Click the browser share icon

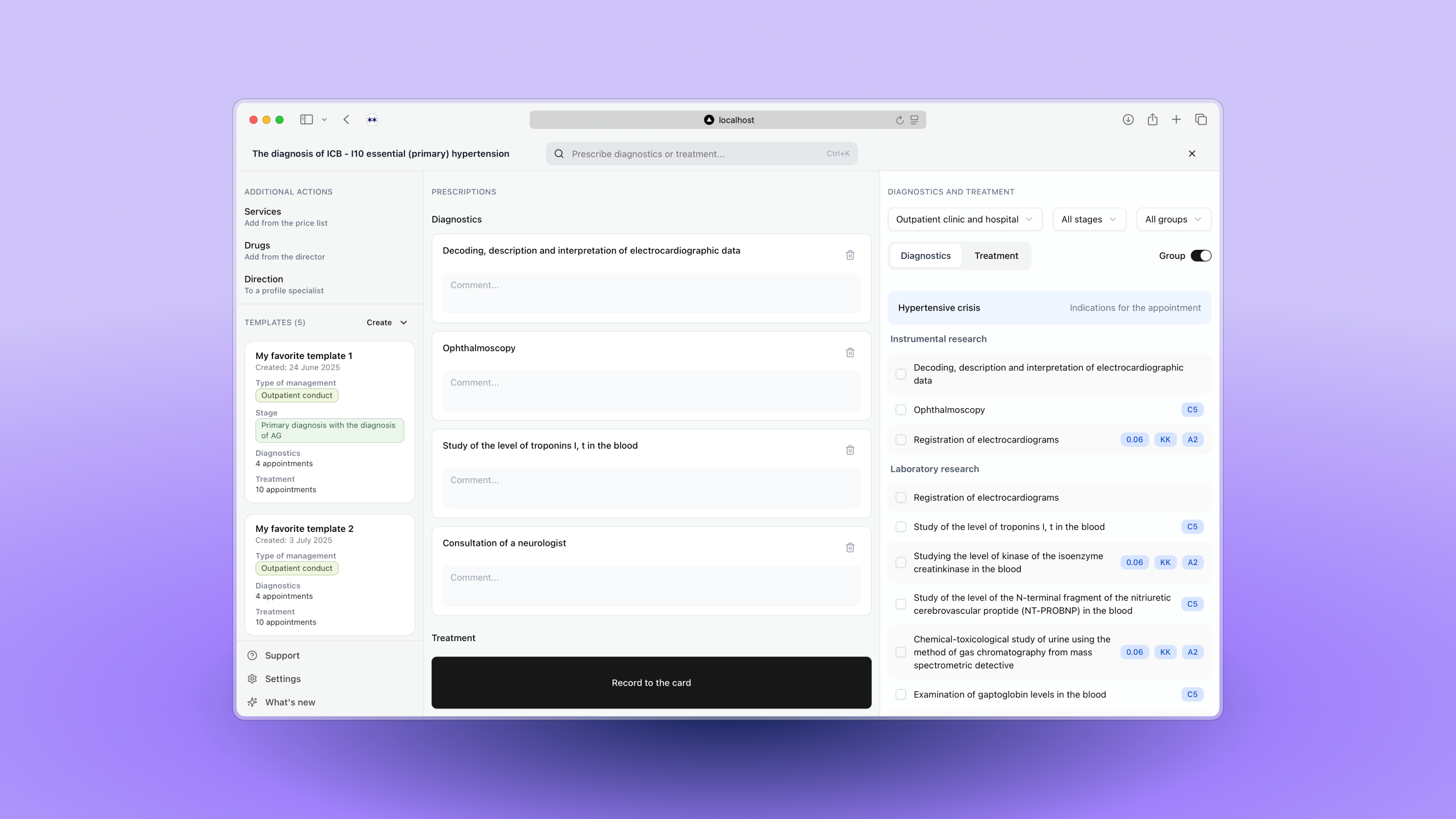click(1152, 119)
